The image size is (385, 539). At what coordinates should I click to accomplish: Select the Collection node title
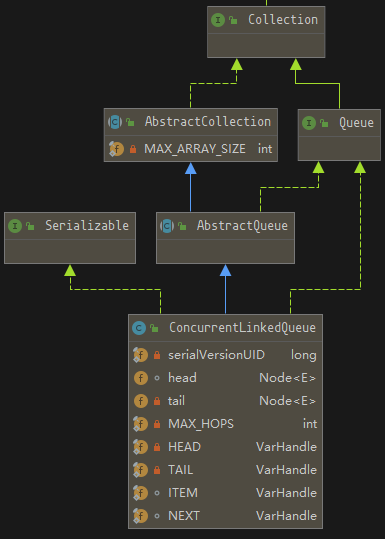click(283, 20)
